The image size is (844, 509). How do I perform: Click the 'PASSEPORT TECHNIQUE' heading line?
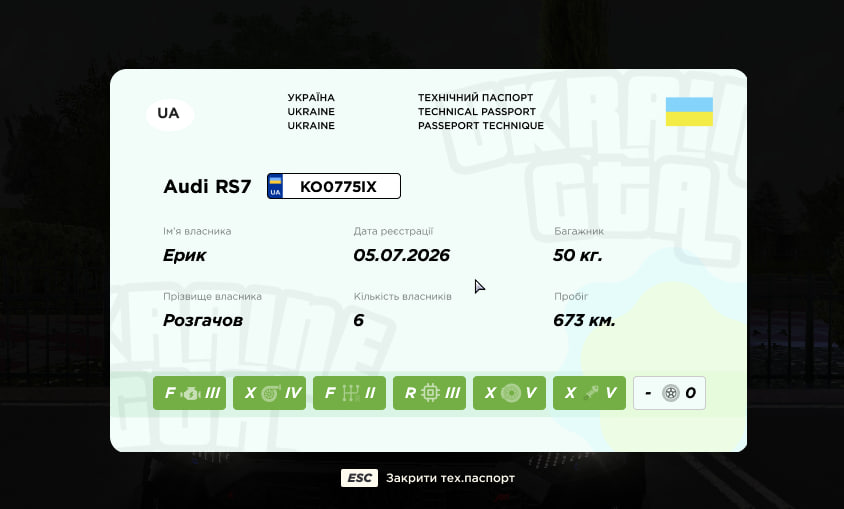pyautogui.click(x=481, y=125)
